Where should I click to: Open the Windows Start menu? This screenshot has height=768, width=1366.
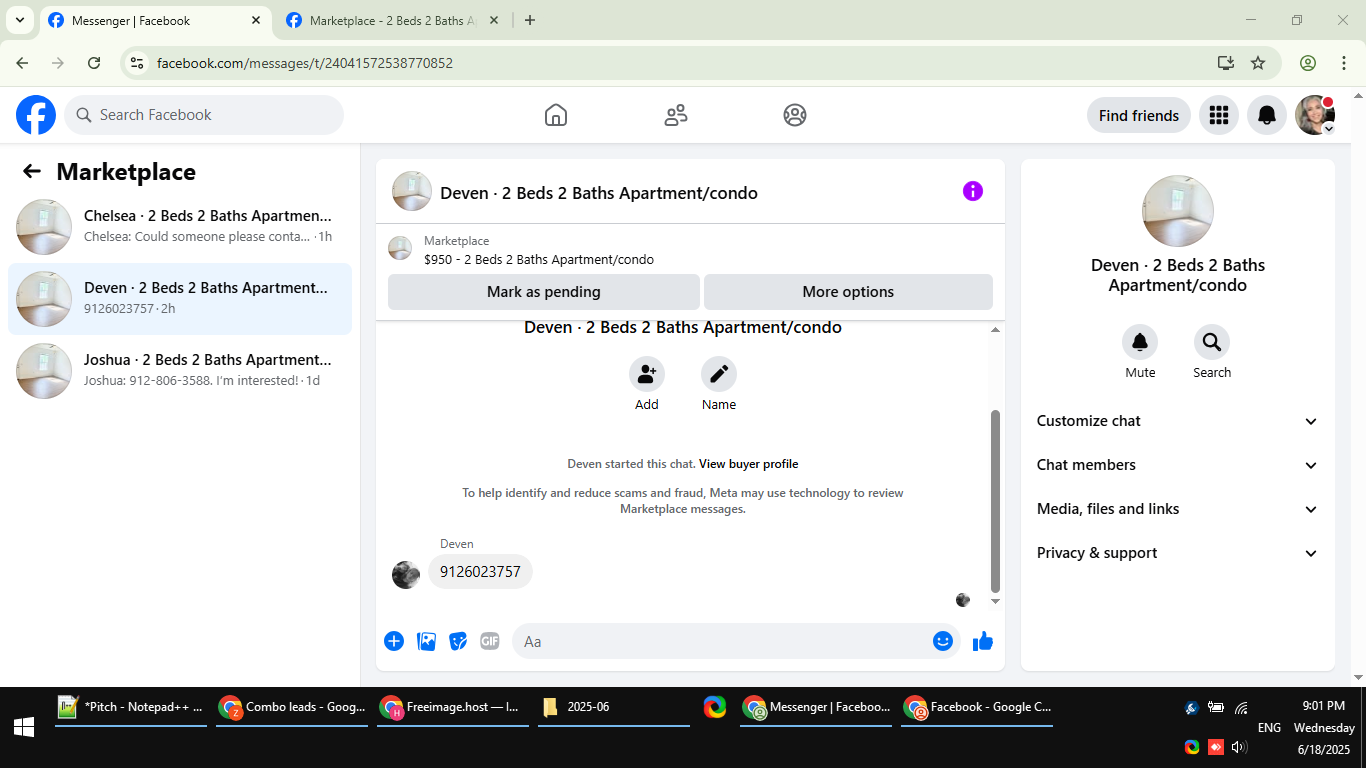24,727
